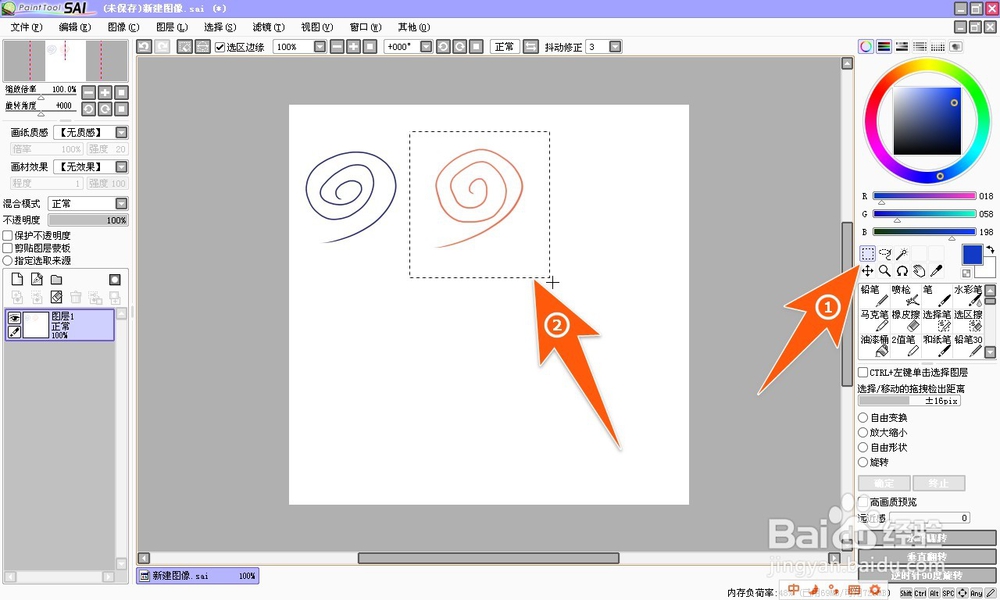Select the 图层1 layer thumbnail
1000x600 pixels.
pyautogui.click(x=36, y=325)
